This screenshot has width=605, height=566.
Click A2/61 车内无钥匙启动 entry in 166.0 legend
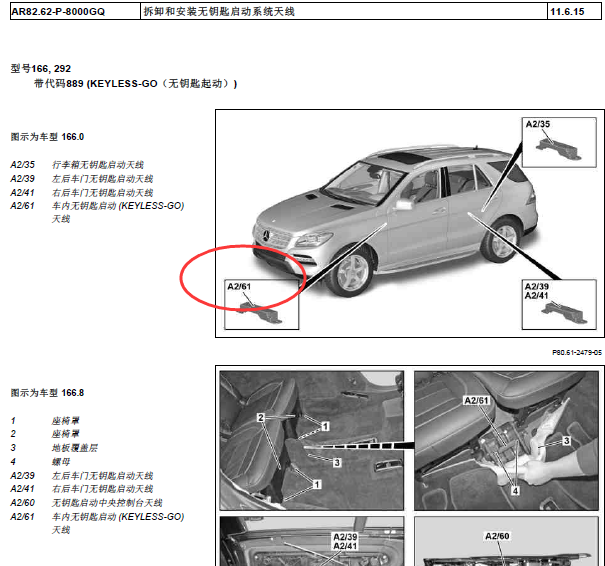point(97,212)
